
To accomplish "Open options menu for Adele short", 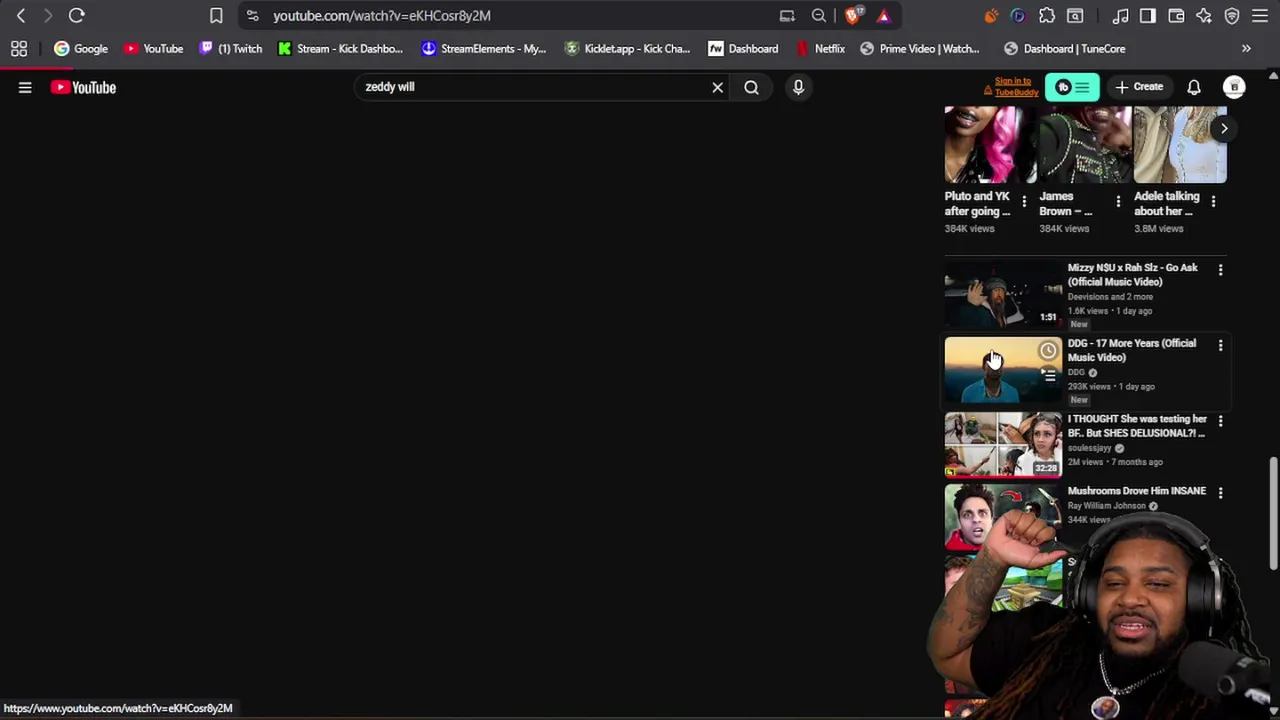I will tap(1213, 202).
